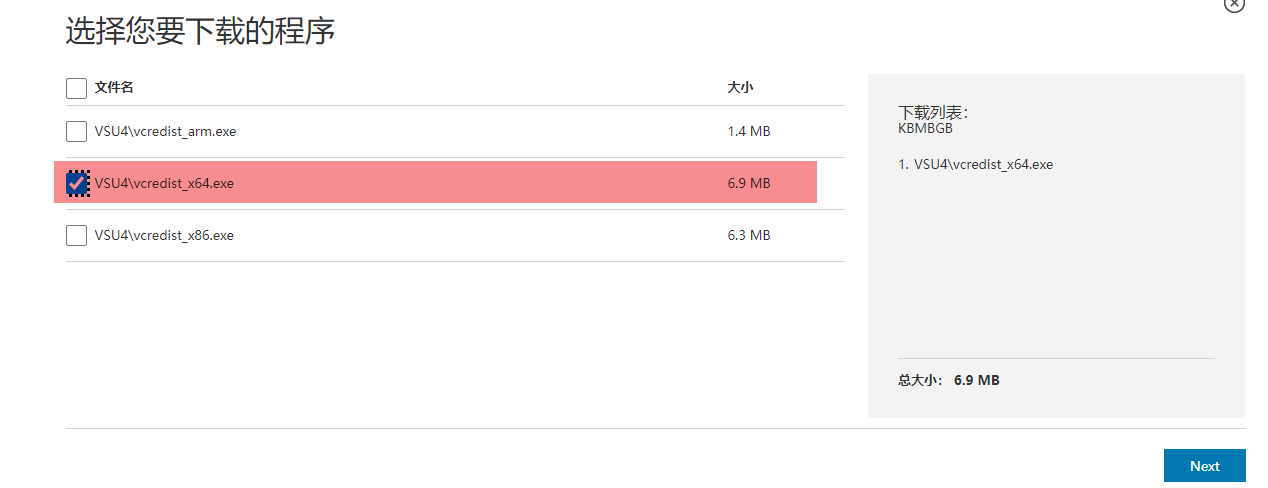Click the KBMBGB text in side panel

926,128
